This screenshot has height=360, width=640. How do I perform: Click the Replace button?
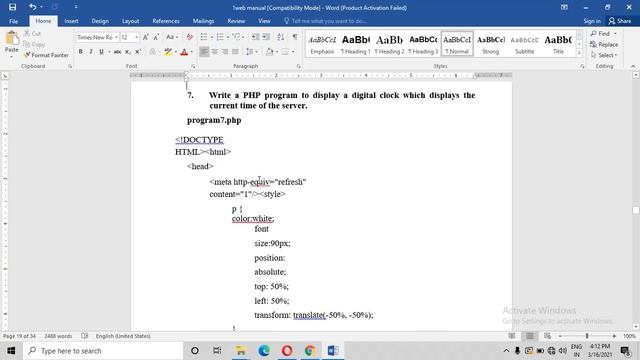pos(604,44)
